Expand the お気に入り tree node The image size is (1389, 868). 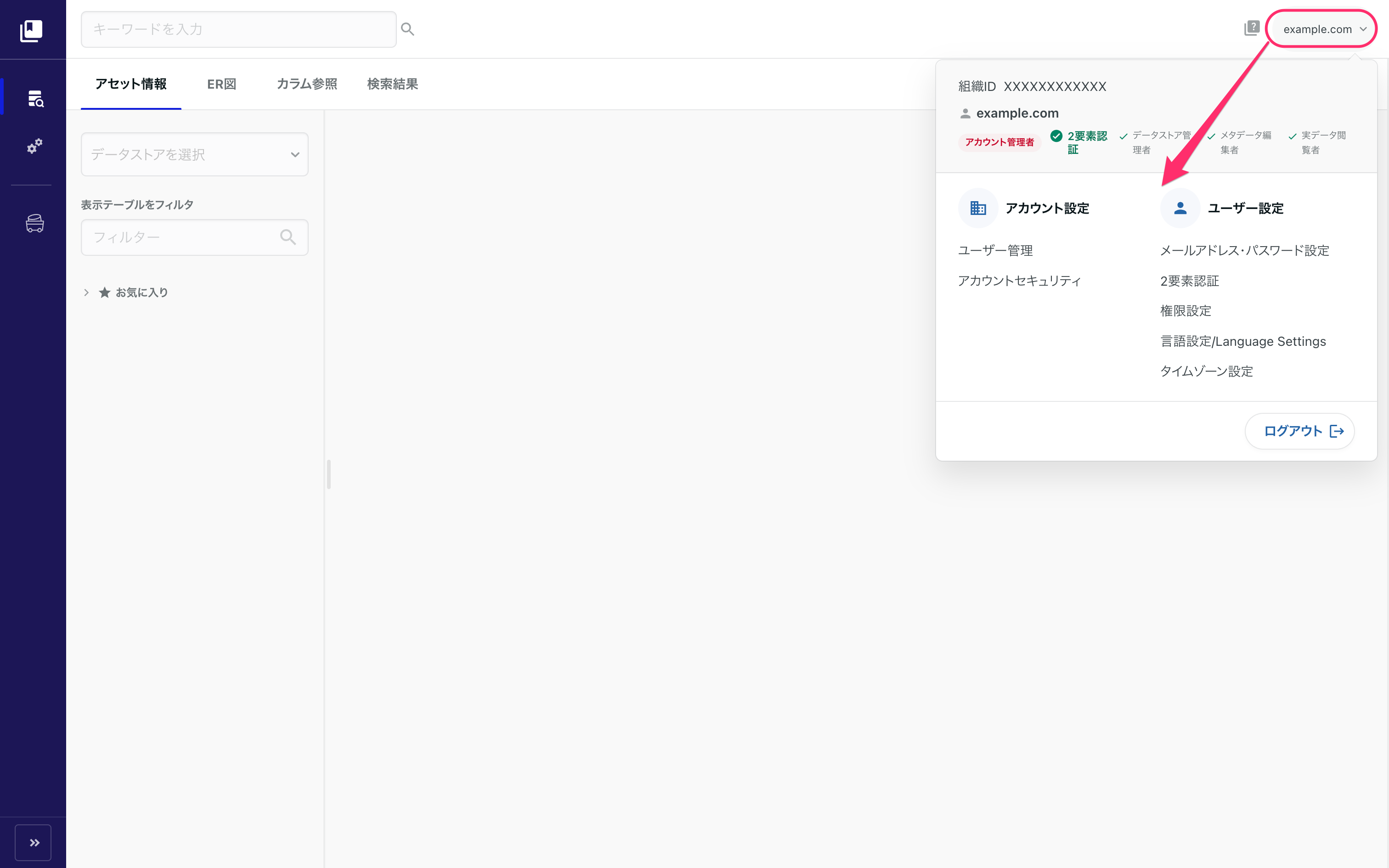(86, 293)
